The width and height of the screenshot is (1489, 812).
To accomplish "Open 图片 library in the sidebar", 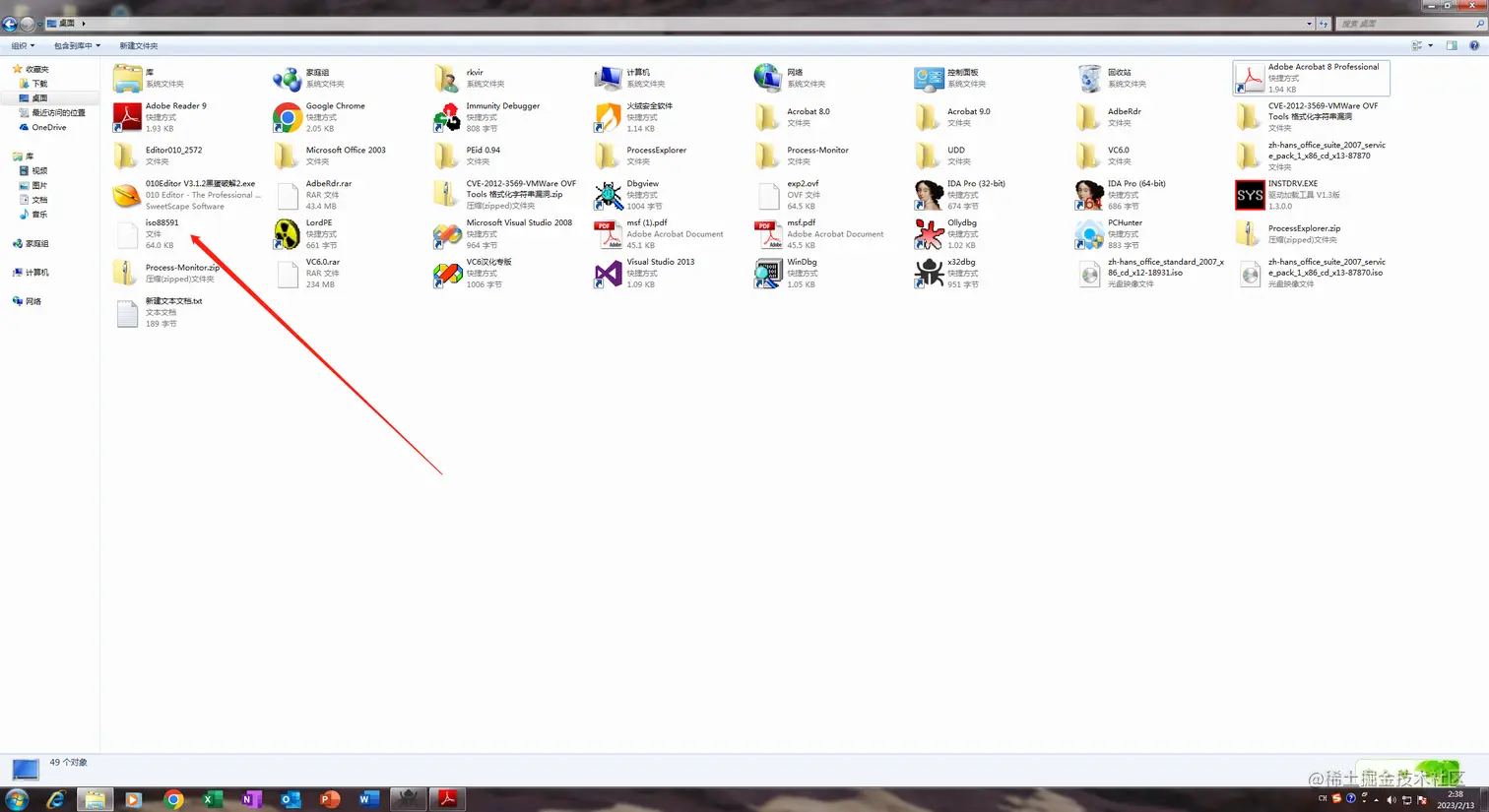I will tap(39, 185).
